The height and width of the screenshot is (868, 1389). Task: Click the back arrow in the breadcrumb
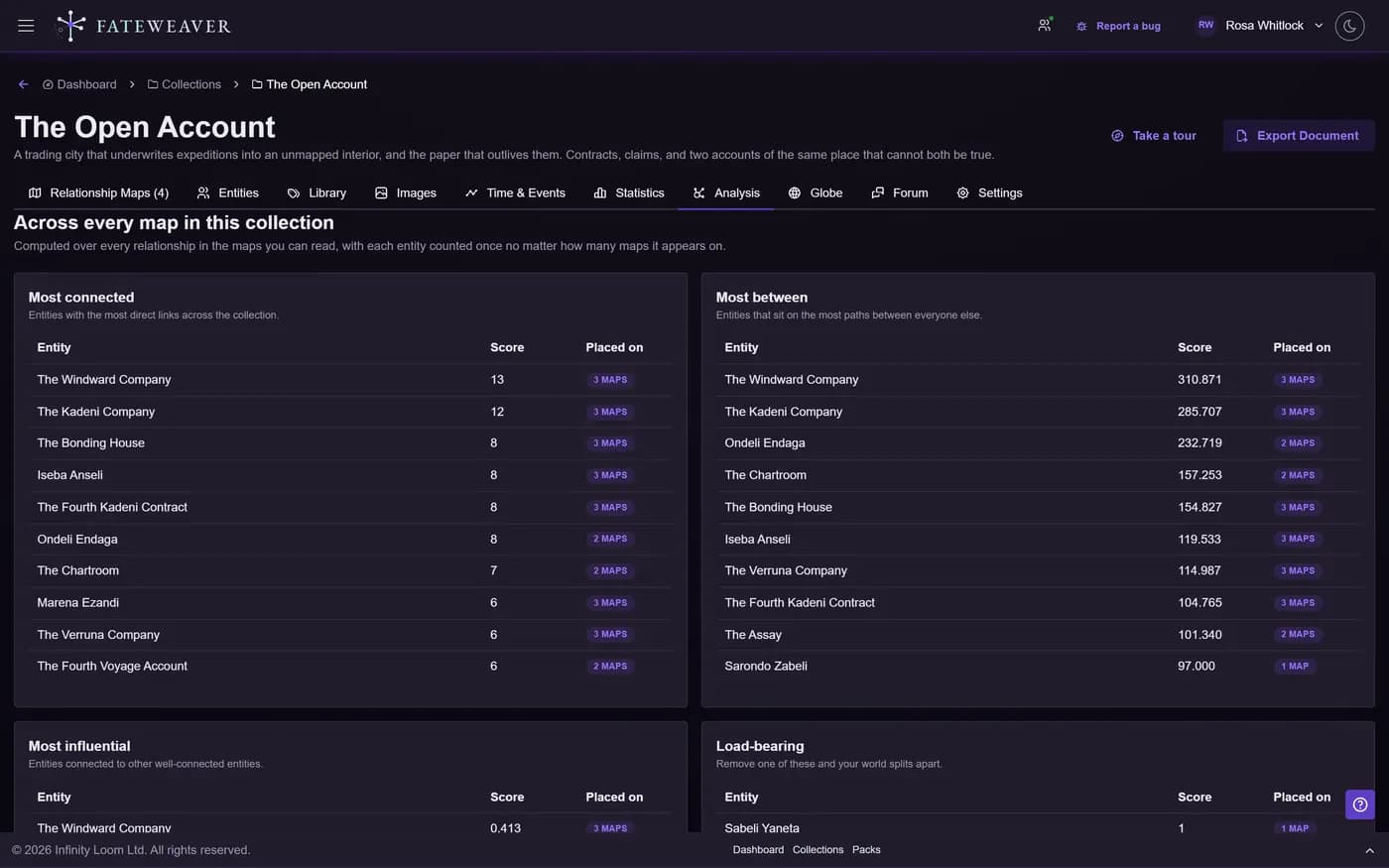pos(23,84)
